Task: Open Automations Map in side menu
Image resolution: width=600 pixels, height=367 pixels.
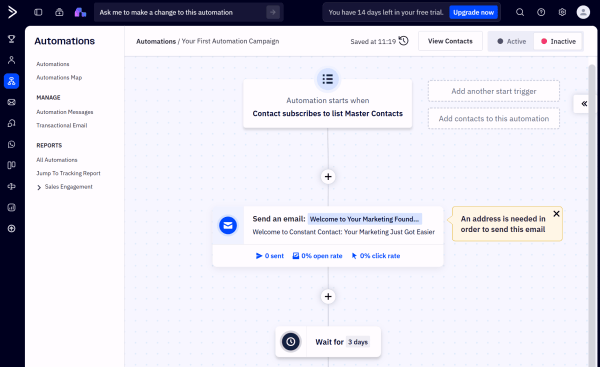Action: point(59,77)
